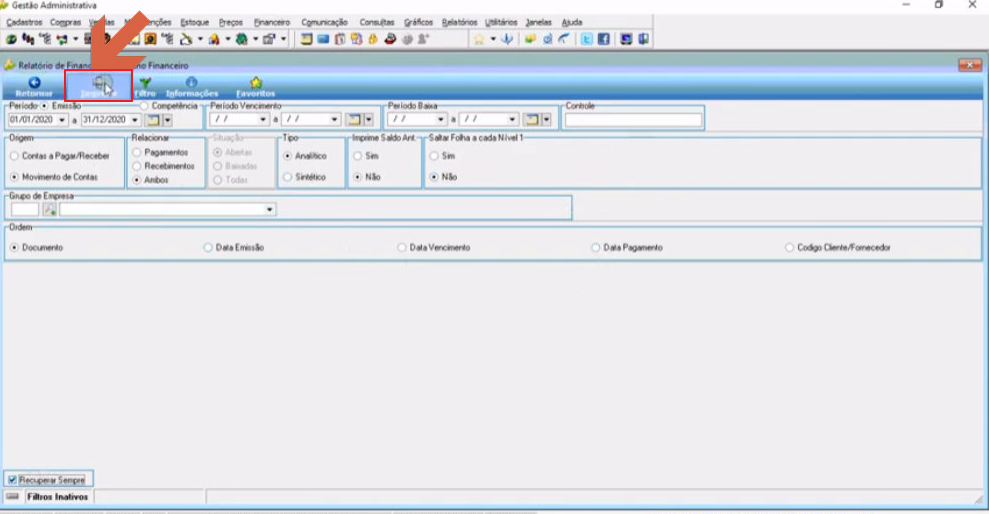989x514 pixels.
Task: Close the Relatório de Financeiro inner window
Action: (969, 65)
